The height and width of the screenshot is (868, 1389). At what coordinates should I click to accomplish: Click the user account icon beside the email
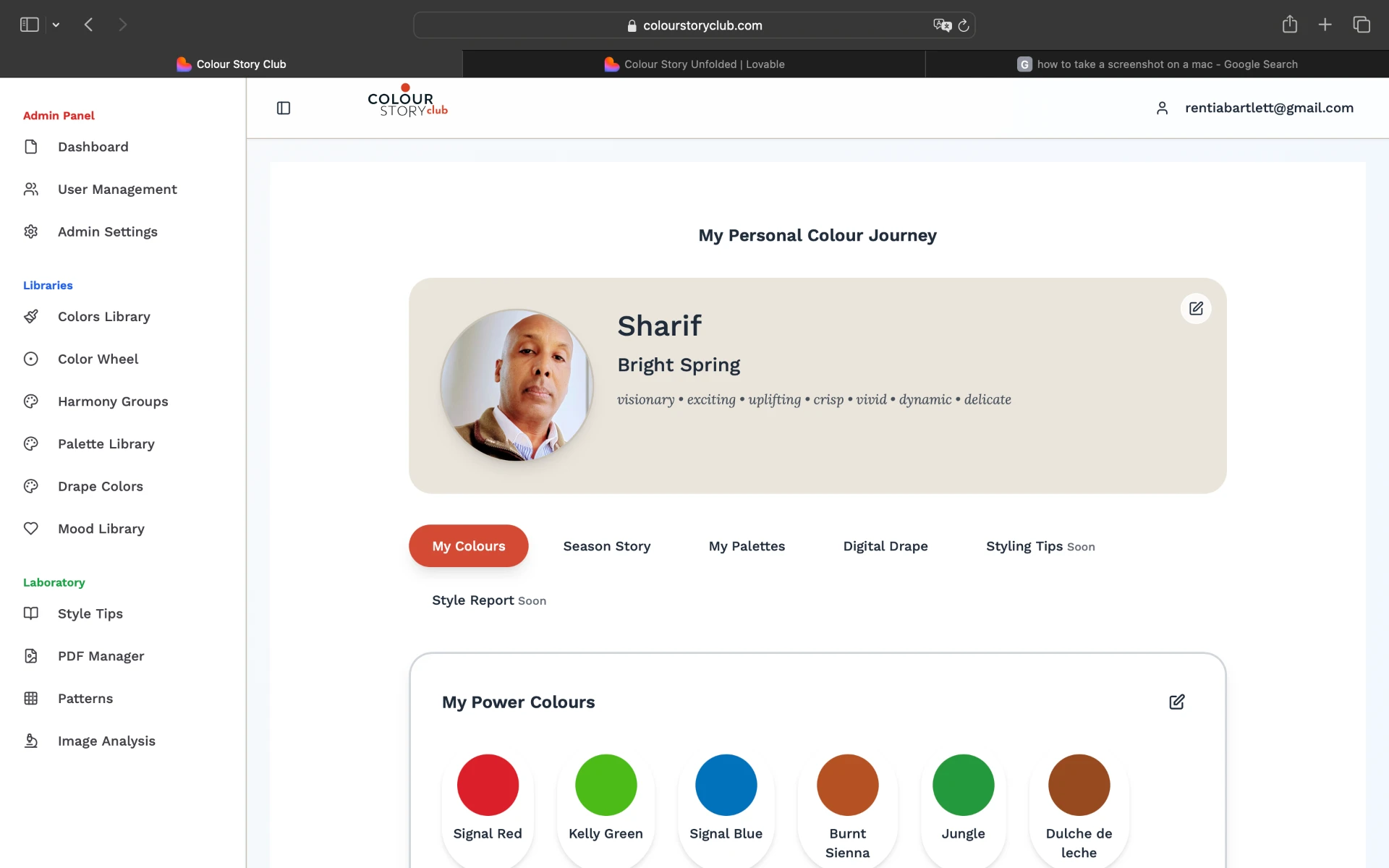1162,109
